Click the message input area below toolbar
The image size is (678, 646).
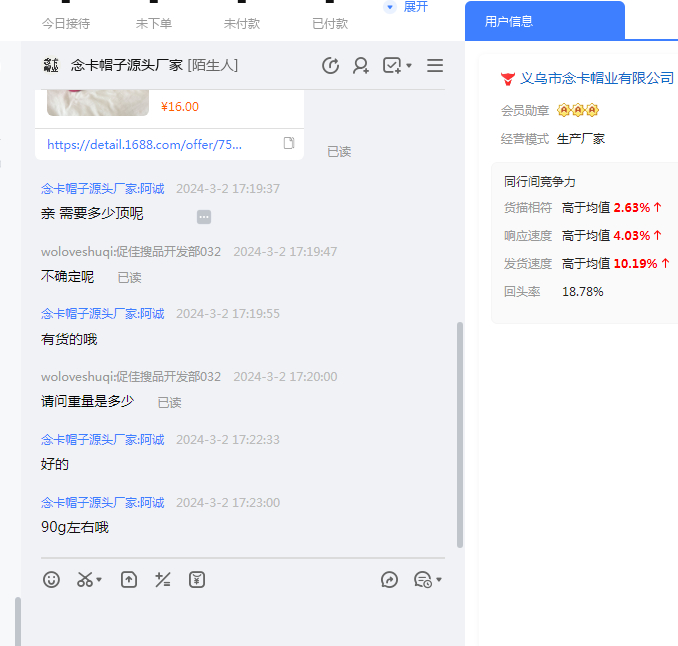(x=242, y=620)
